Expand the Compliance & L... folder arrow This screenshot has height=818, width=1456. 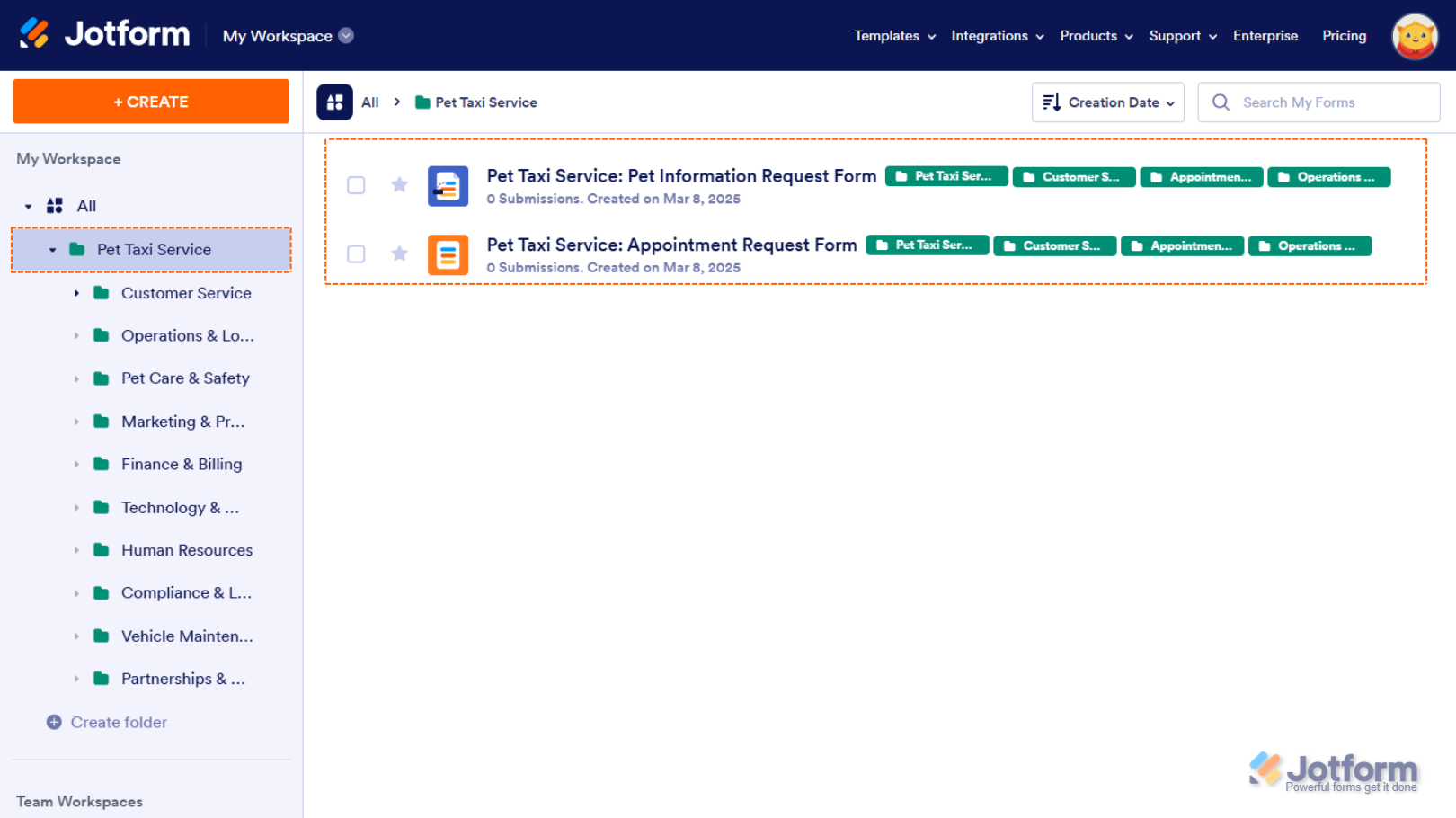[x=76, y=593]
